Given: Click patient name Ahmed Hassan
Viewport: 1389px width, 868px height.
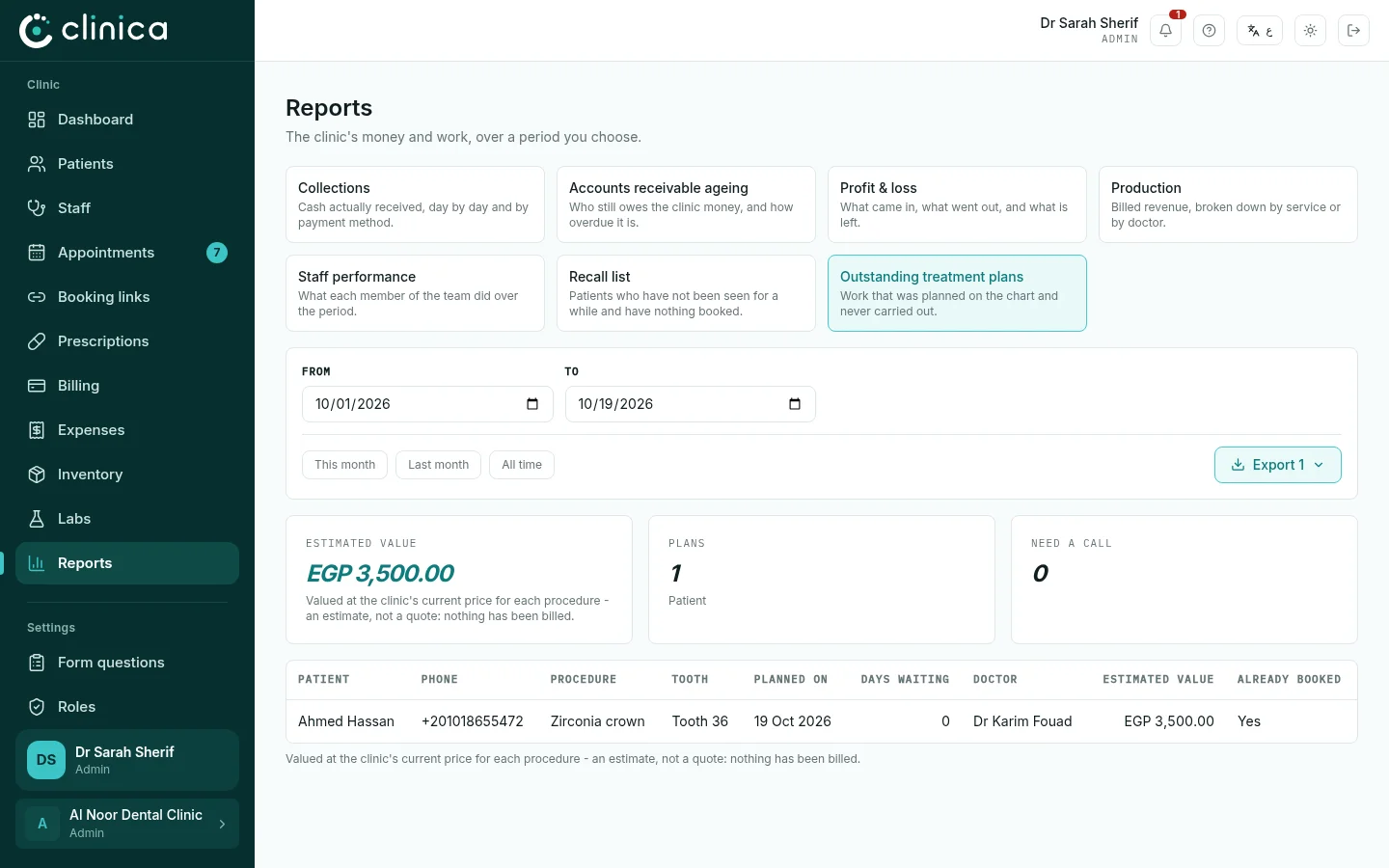Looking at the screenshot, I should click(x=346, y=721).
